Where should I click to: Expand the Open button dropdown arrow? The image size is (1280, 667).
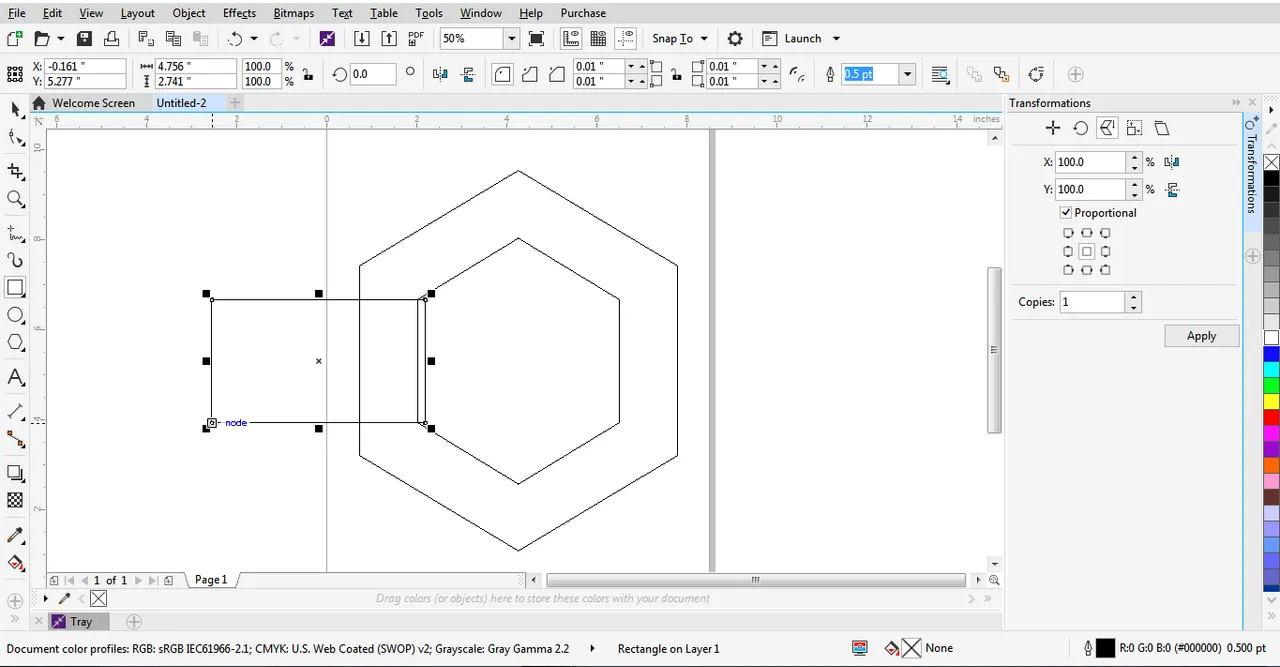61,38
